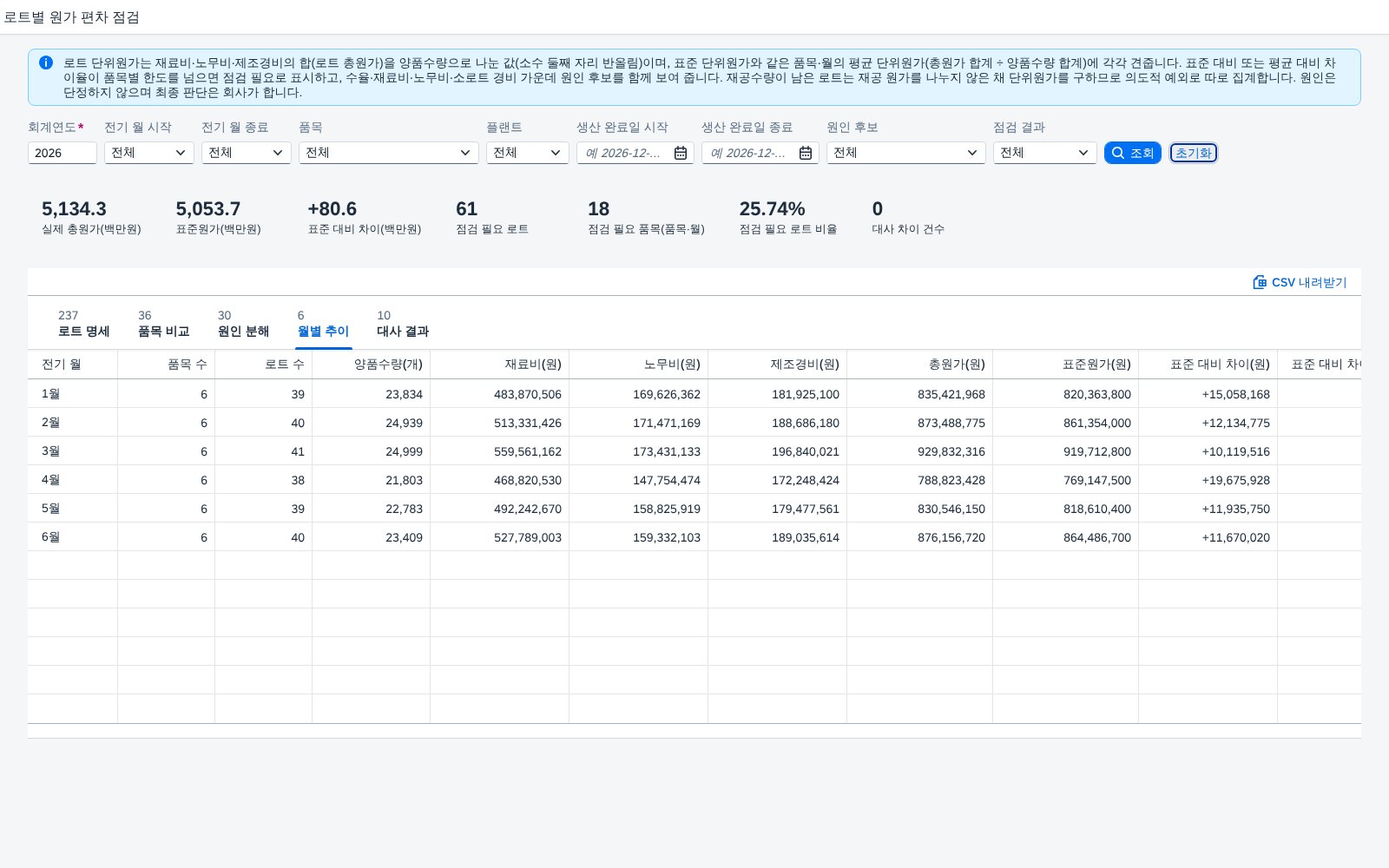Open calendar for 생산 완료일 종료

pyautogui.click(x=806, y=153)
